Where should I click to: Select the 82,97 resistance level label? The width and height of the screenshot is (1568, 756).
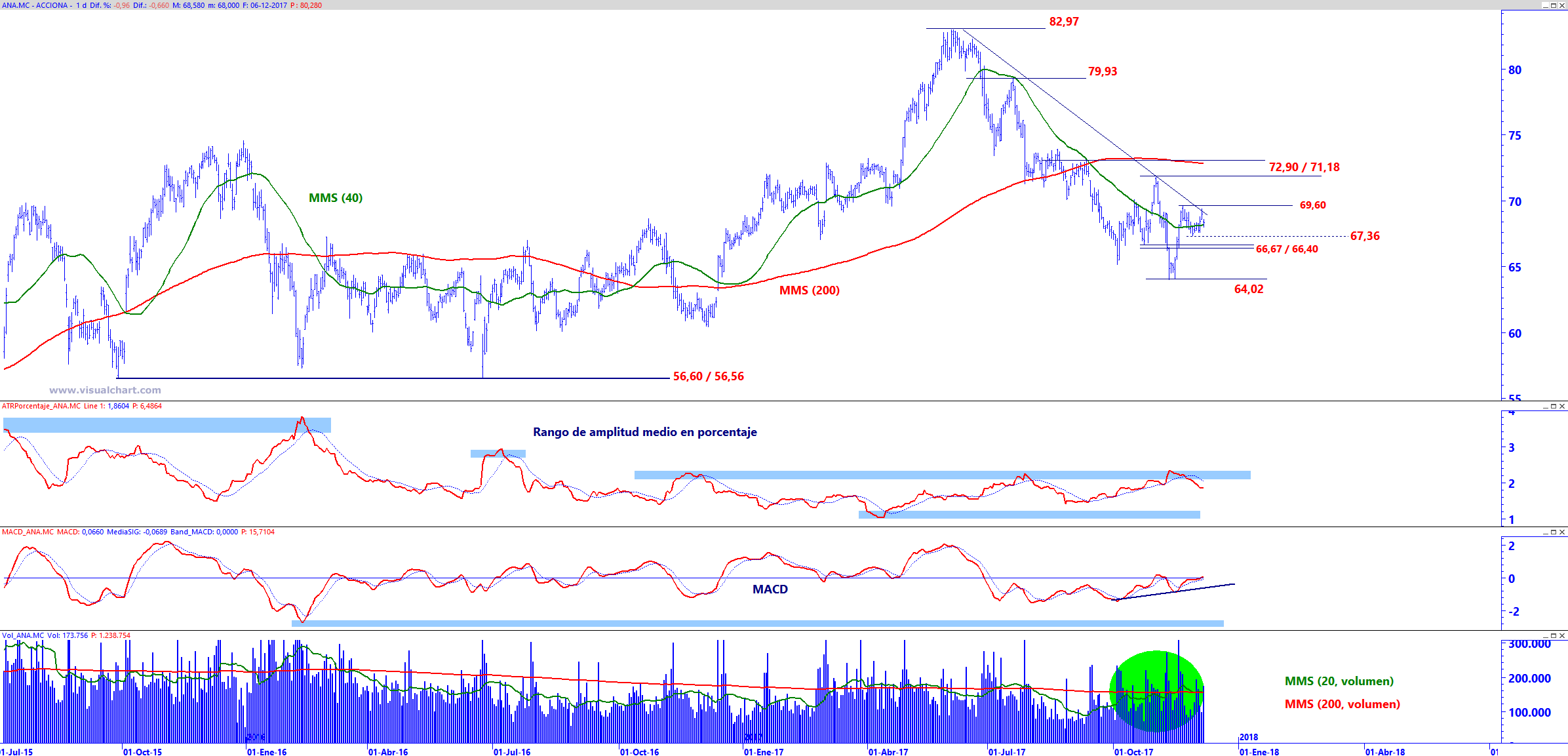pyautogui.click(x=1063, y=22)
